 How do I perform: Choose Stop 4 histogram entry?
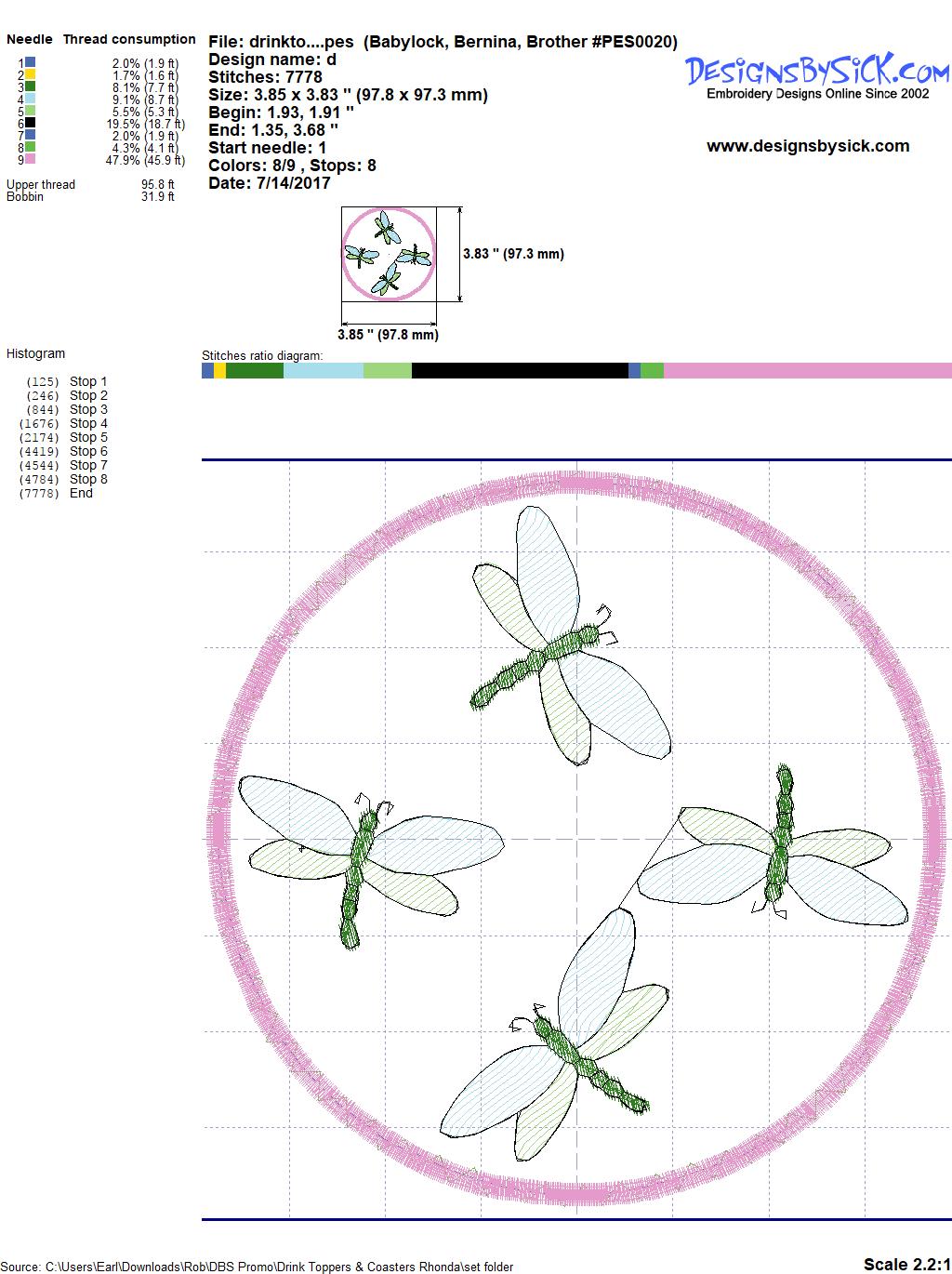click(88, 423)
